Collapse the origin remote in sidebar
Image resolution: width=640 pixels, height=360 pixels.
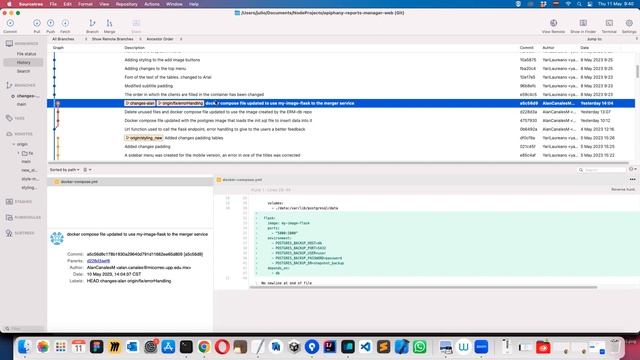13,144
